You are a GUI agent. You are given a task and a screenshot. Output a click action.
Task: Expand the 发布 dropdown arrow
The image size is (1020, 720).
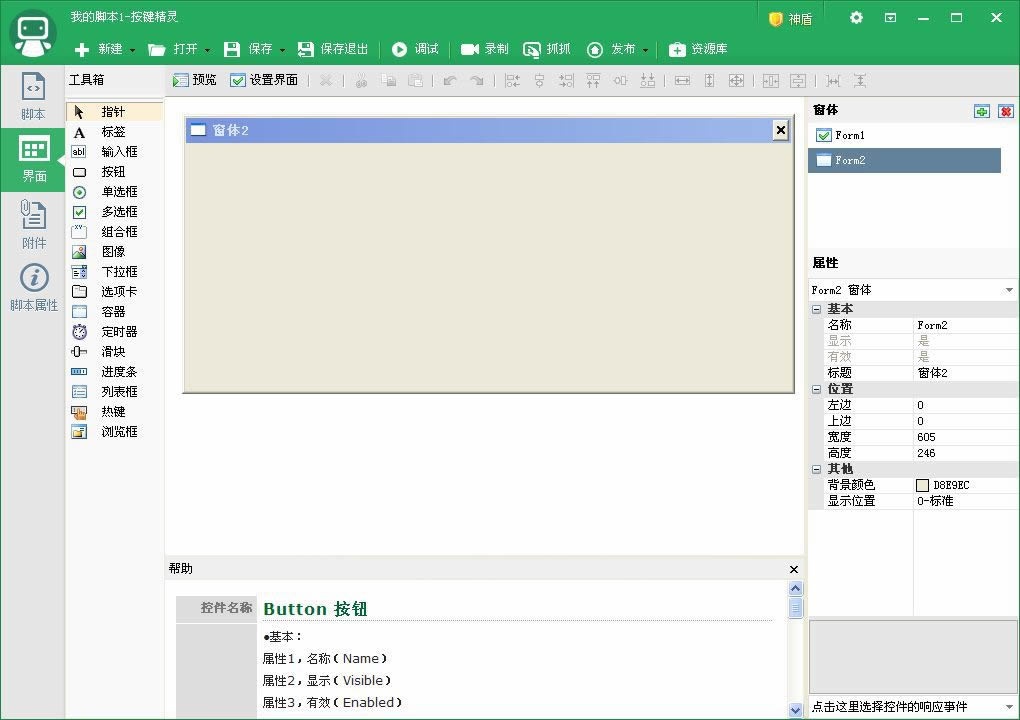(645, 50)
